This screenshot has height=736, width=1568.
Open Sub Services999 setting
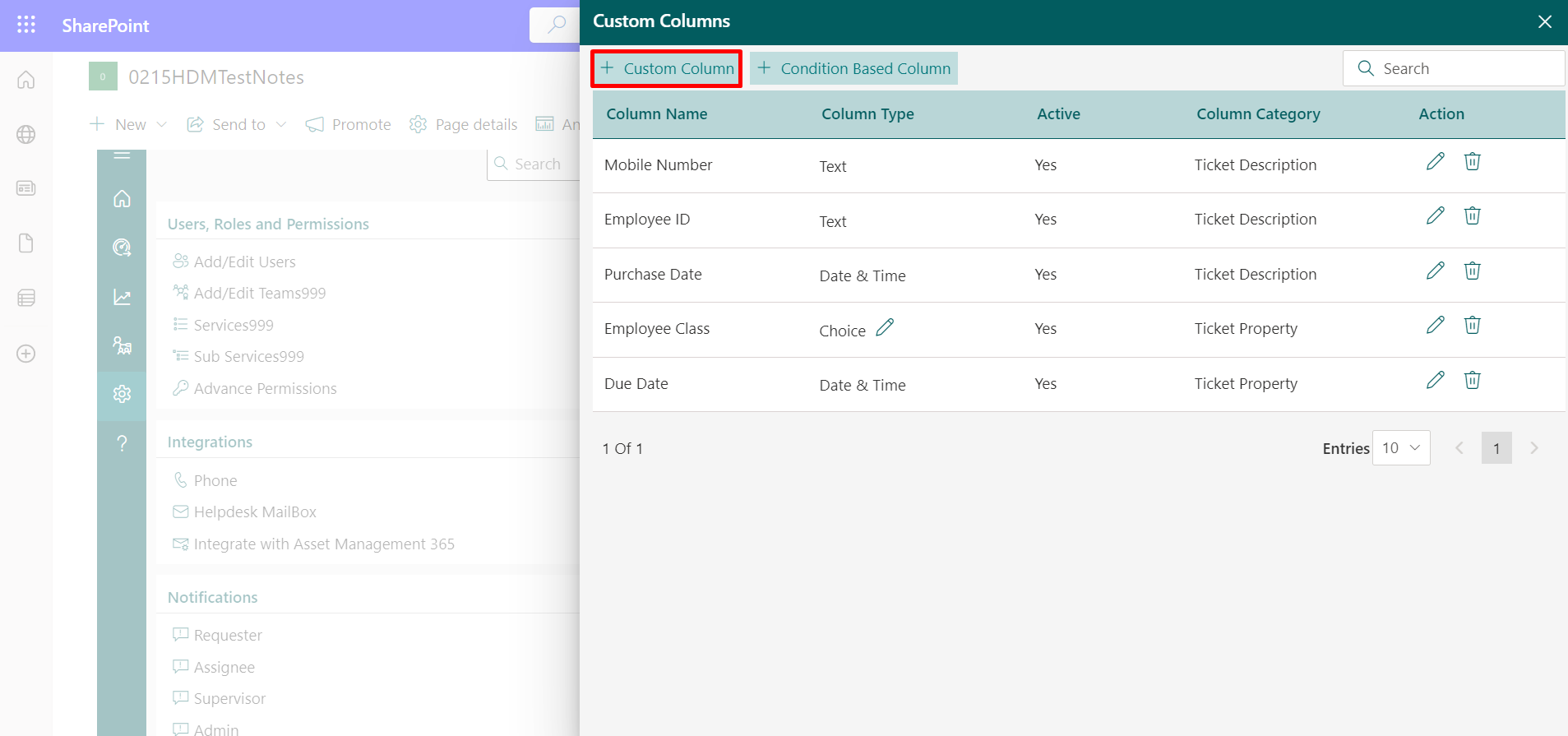(x=238, y=356)
